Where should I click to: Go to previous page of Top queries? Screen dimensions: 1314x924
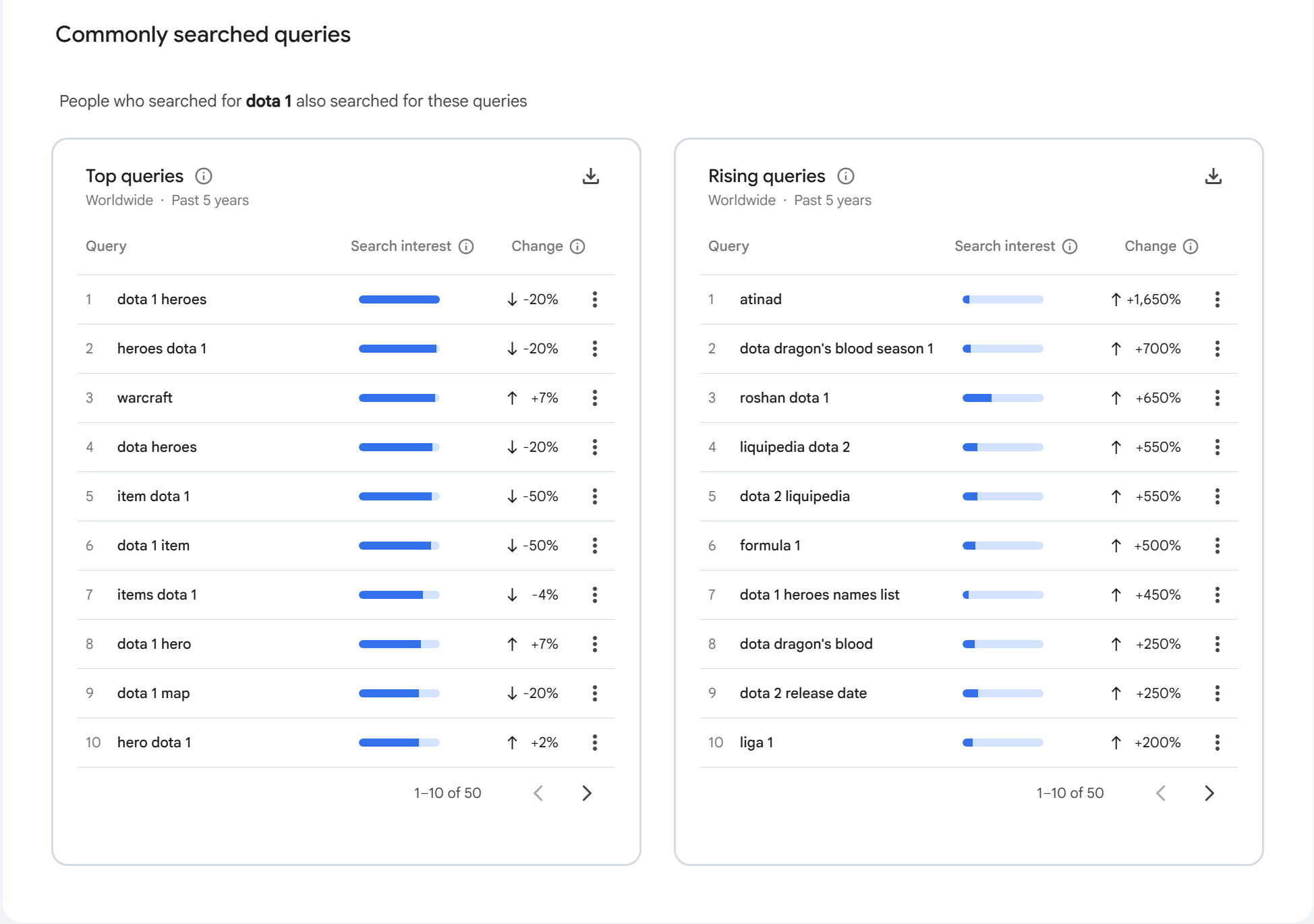point(538,793)
